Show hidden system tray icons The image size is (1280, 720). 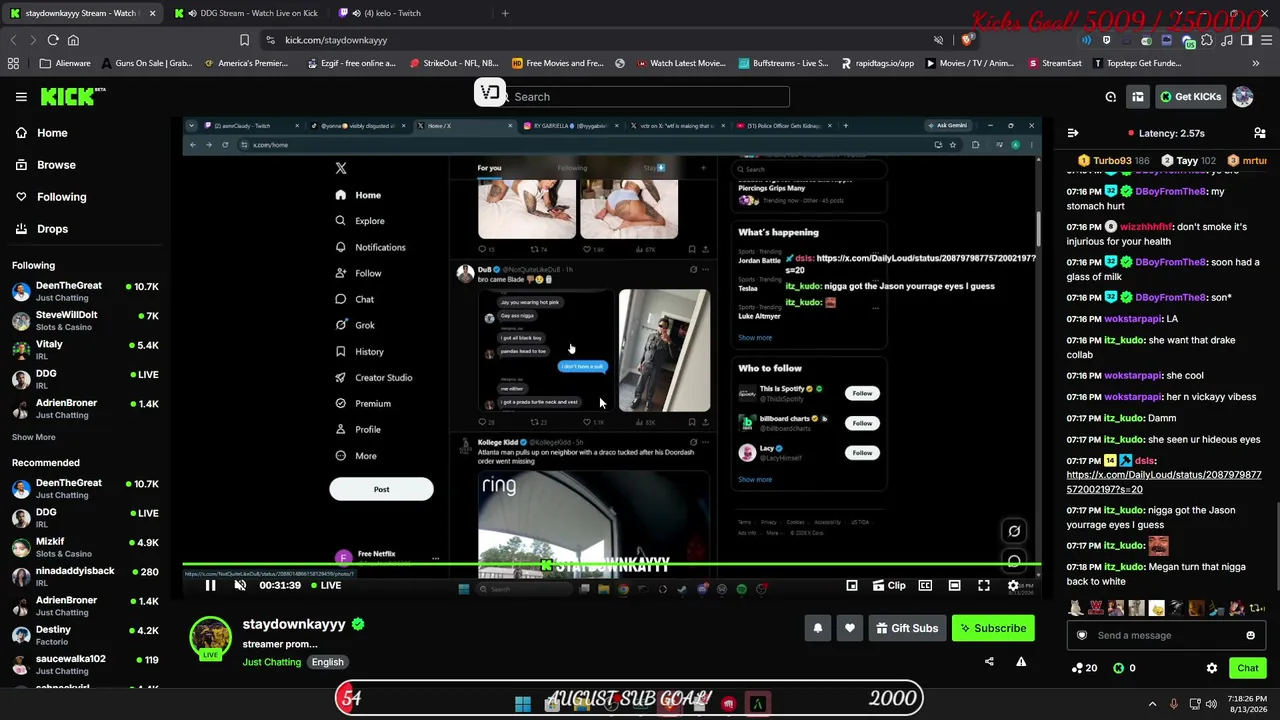click(x=1152, y=704)
